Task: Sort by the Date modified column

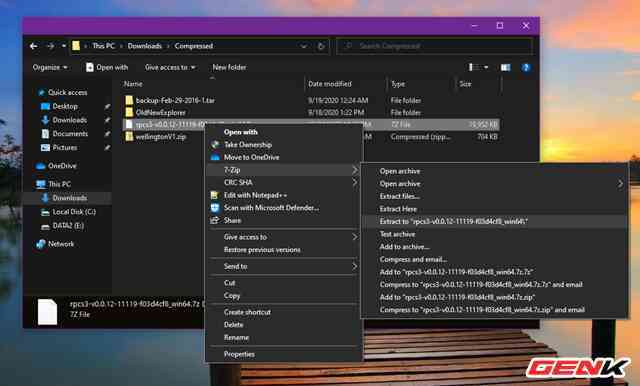Action: pyautogui.click(x=330, y=84)
